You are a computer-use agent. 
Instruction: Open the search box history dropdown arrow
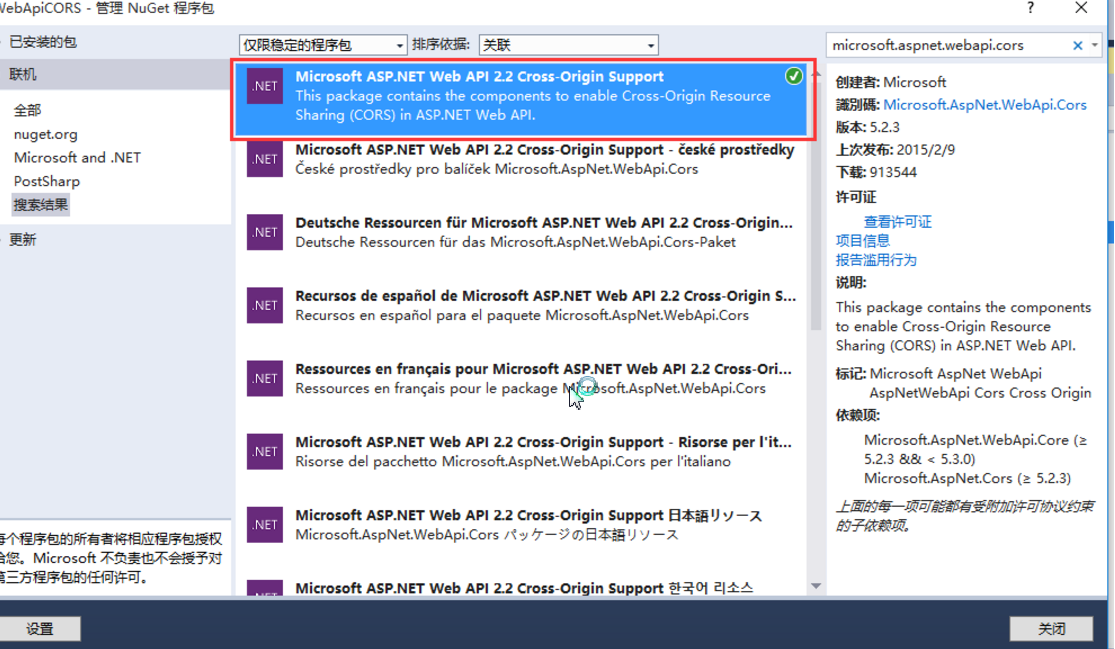1094,45
